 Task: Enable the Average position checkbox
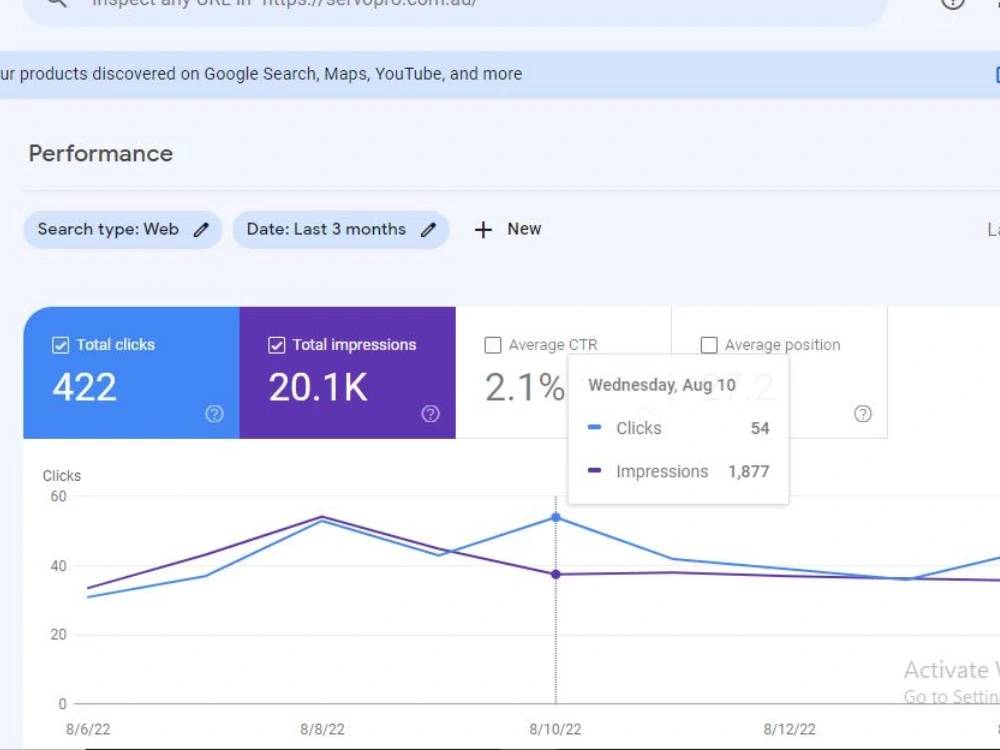[709, 346]
